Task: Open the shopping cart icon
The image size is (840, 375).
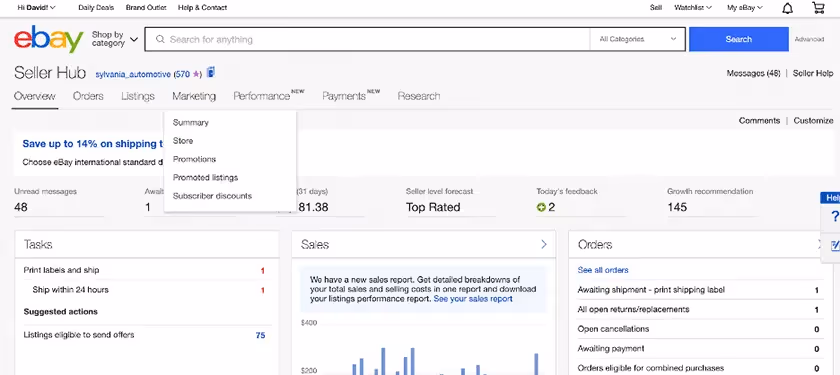Action: pyautogui.click(x=818, y=8)
